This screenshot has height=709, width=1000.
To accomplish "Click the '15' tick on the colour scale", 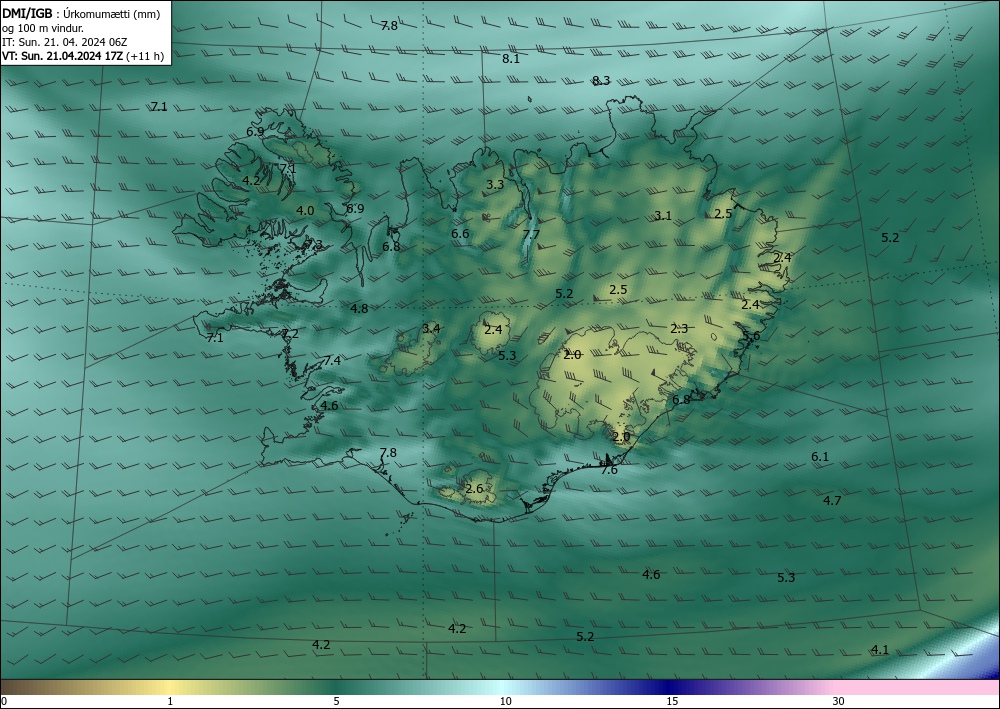I will 672,701.
